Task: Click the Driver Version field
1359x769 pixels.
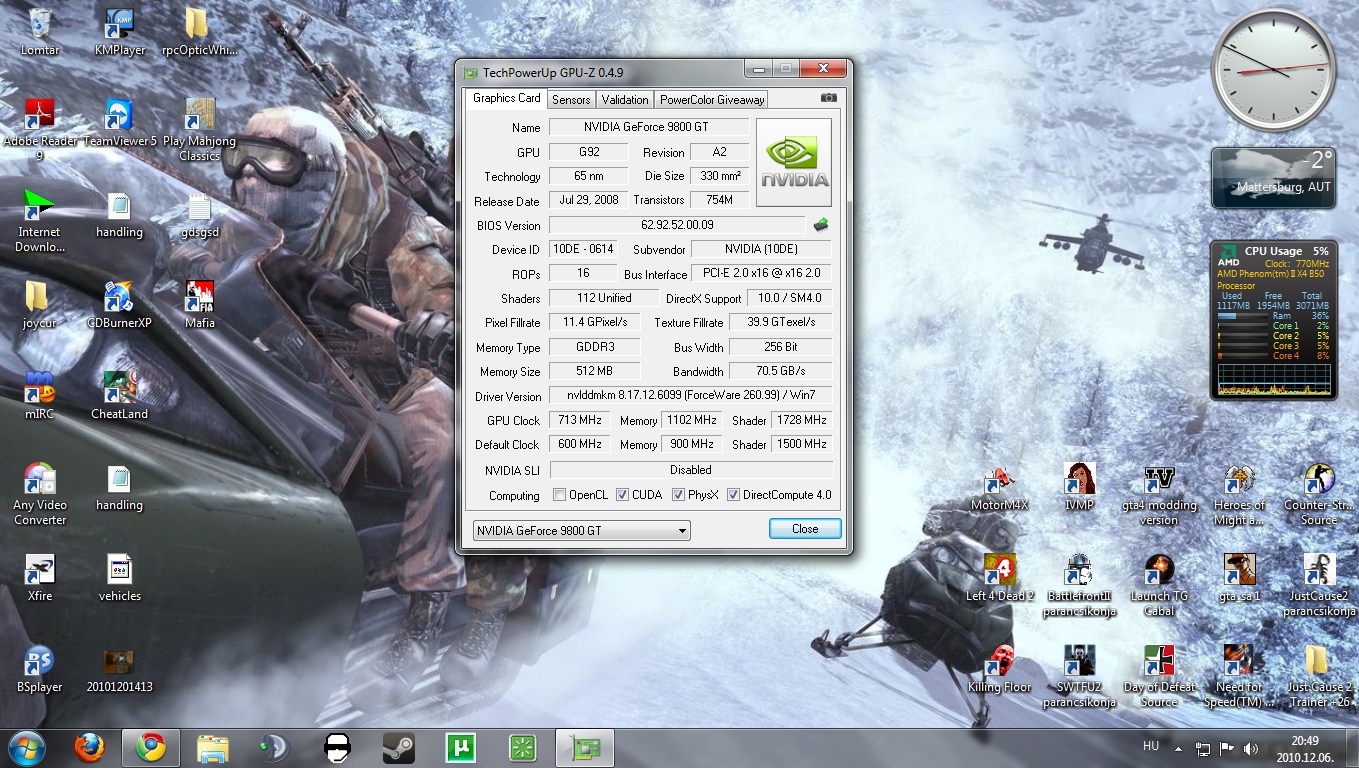Action: coord(690,396)
